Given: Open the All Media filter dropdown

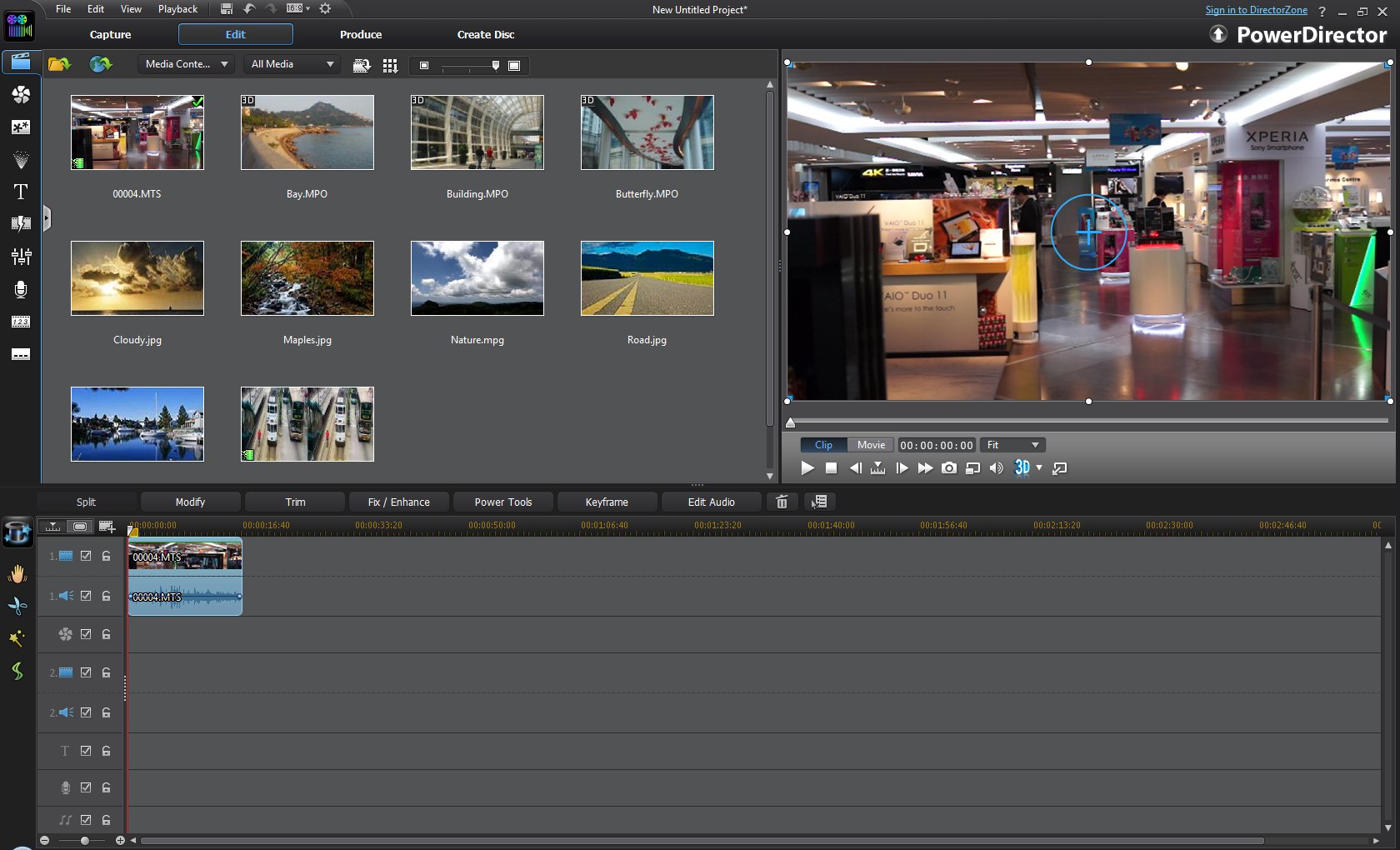Looking at the screenshot, I should [x=292, y=64].
